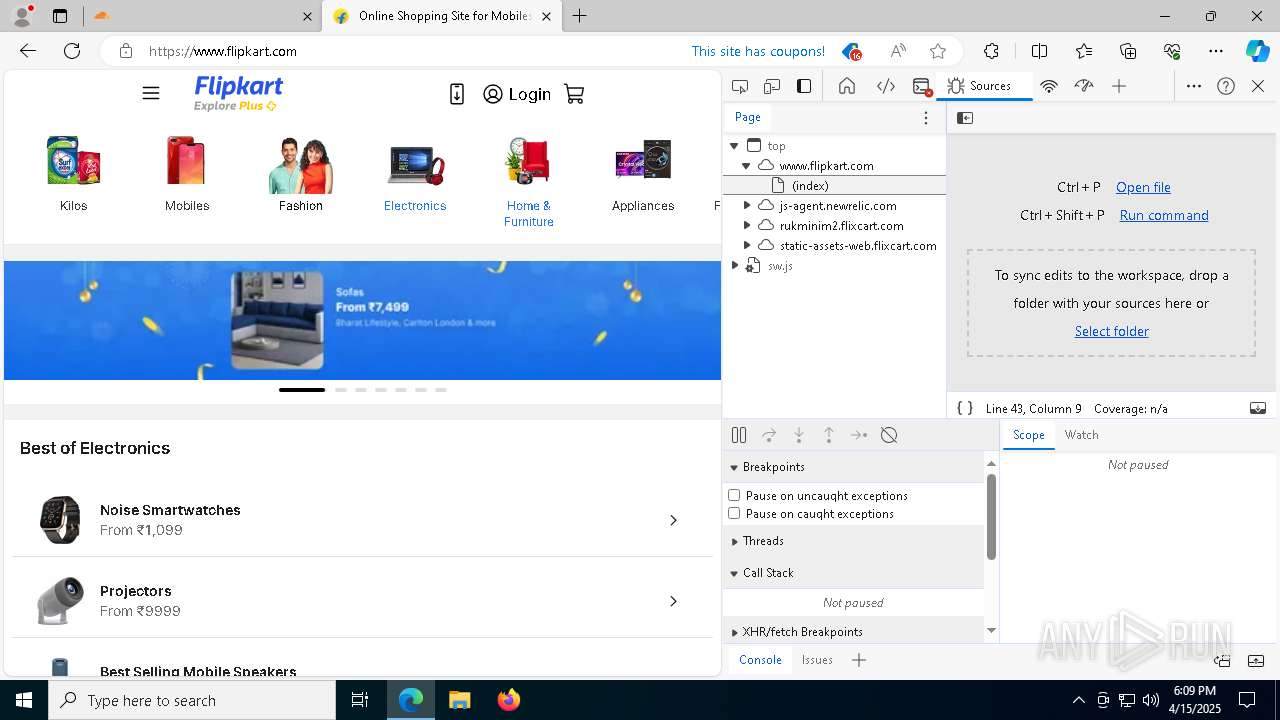The width and height of the screenshot is (1280, 720).
Task: Click the coverage source map icon in editor status bar
Action: click(x=1258, y=408)
